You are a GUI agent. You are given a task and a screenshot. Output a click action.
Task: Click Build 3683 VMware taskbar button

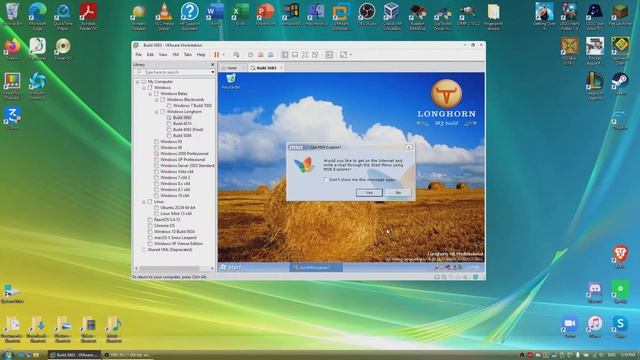point(74,355)
